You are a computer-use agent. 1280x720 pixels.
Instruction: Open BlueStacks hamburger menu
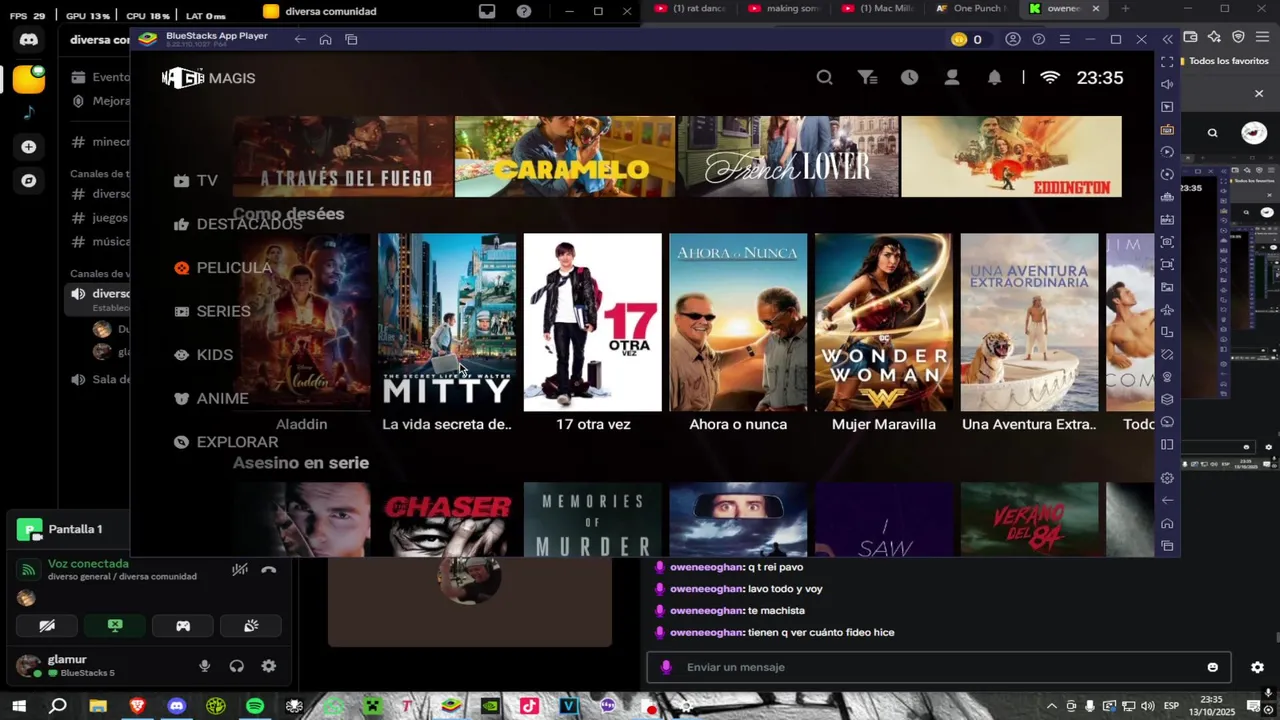(x=1064, y=39)
